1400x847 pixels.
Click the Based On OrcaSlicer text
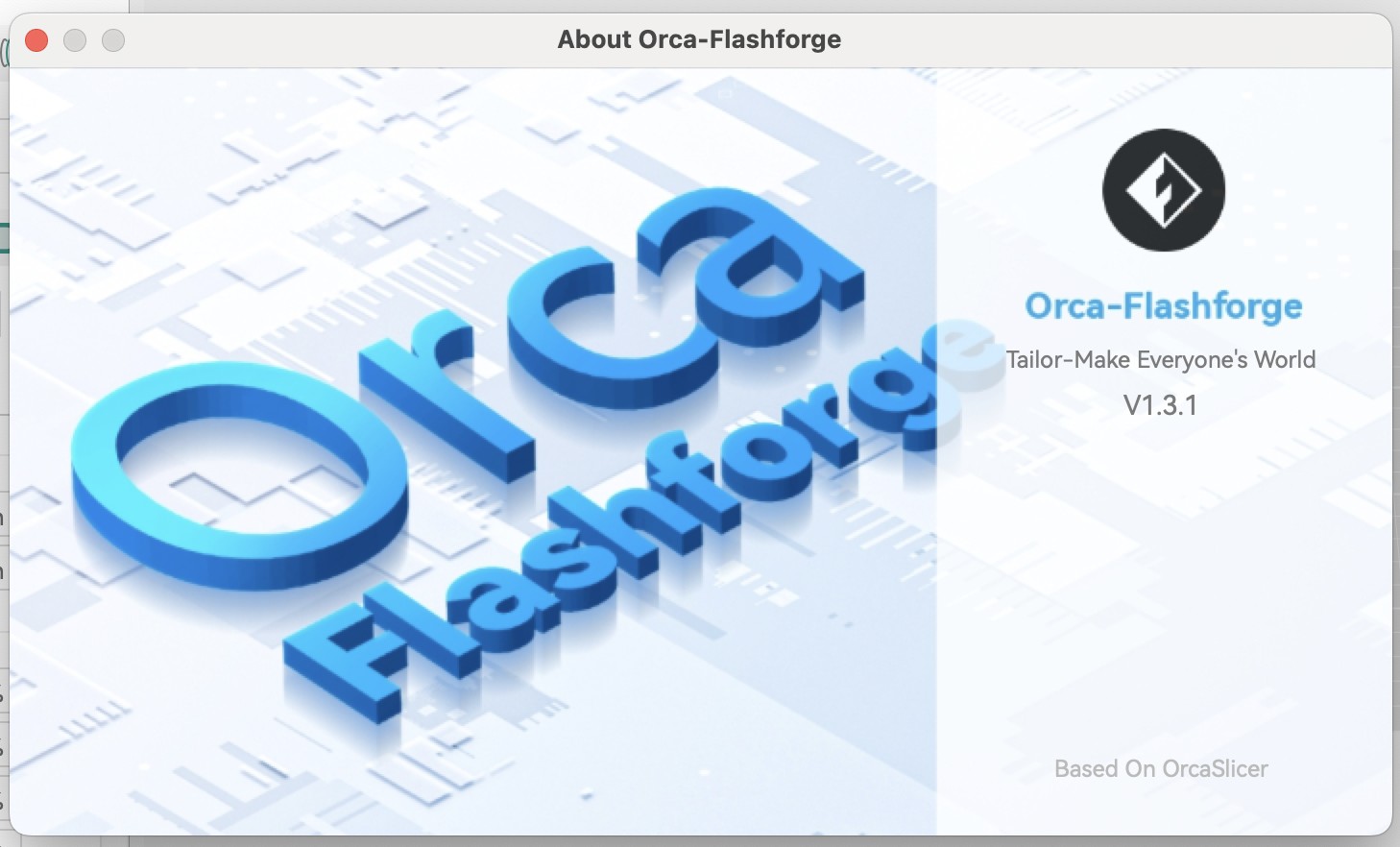[1161, 768]
